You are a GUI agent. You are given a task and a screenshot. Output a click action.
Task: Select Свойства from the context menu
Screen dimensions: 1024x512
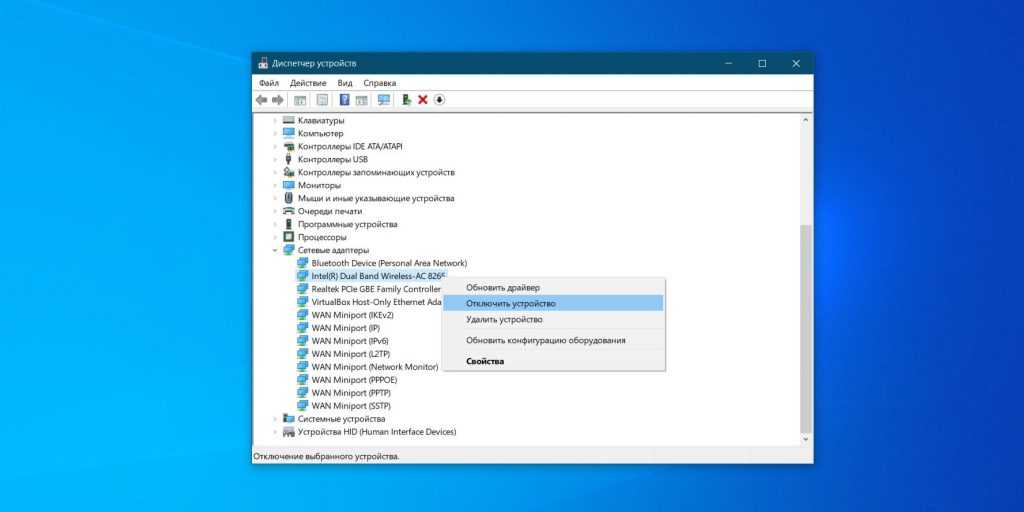485,361
